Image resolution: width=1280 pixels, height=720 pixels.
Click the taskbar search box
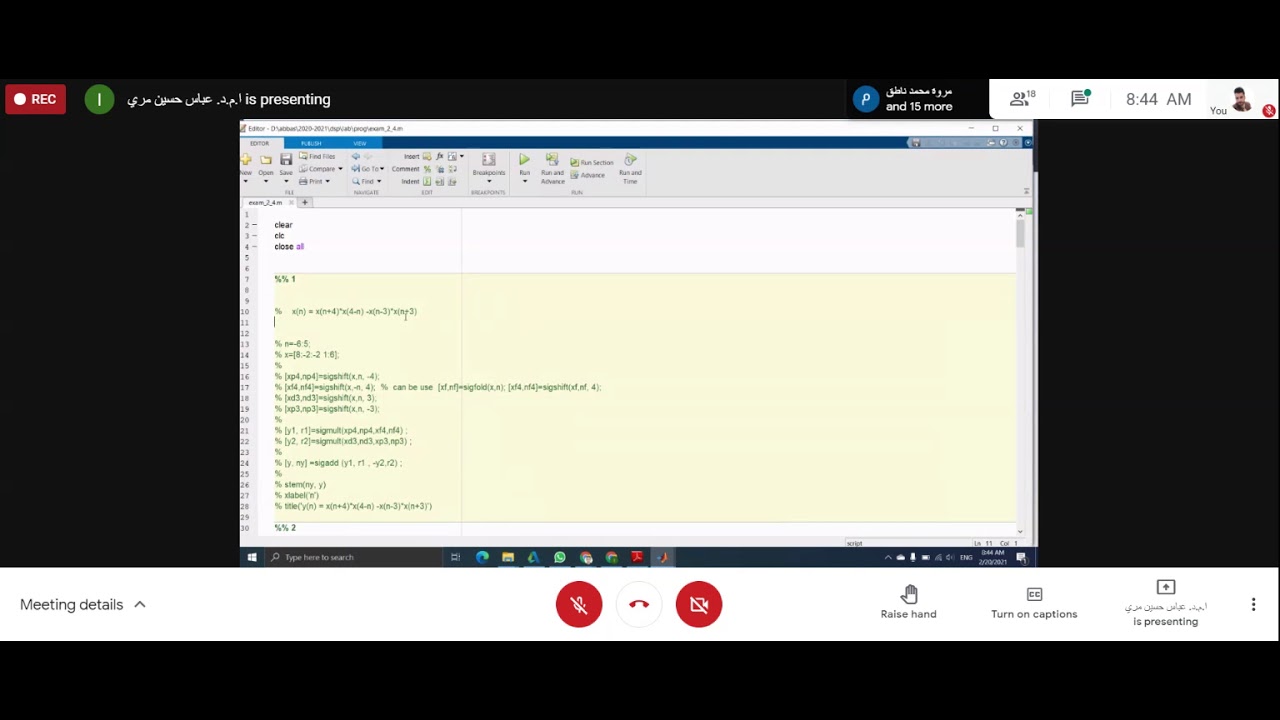[352, 557]
